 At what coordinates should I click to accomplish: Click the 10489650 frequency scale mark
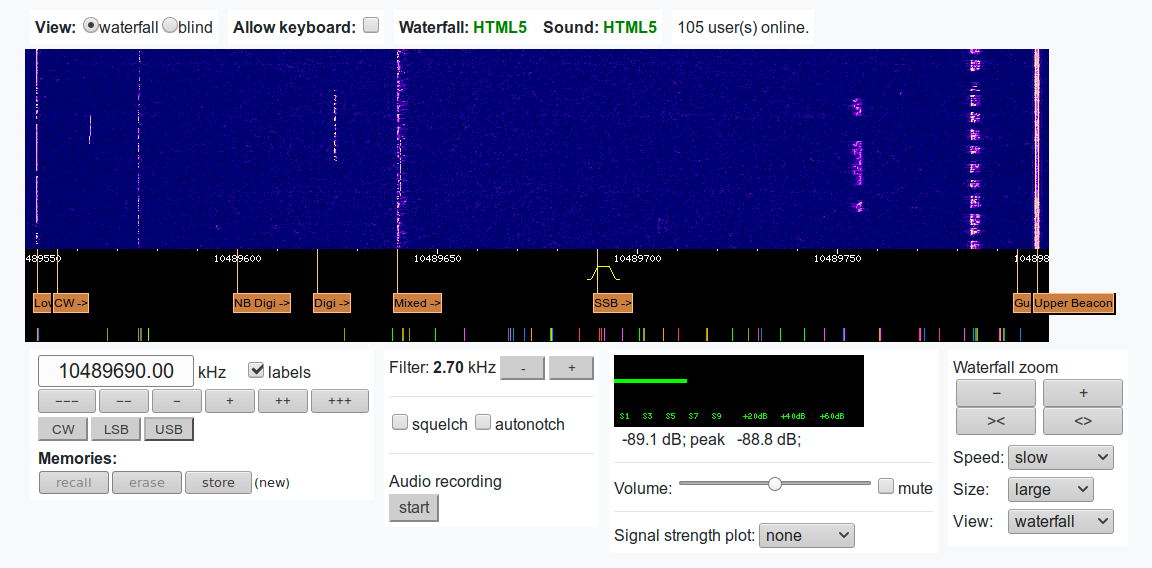[438, 259]
